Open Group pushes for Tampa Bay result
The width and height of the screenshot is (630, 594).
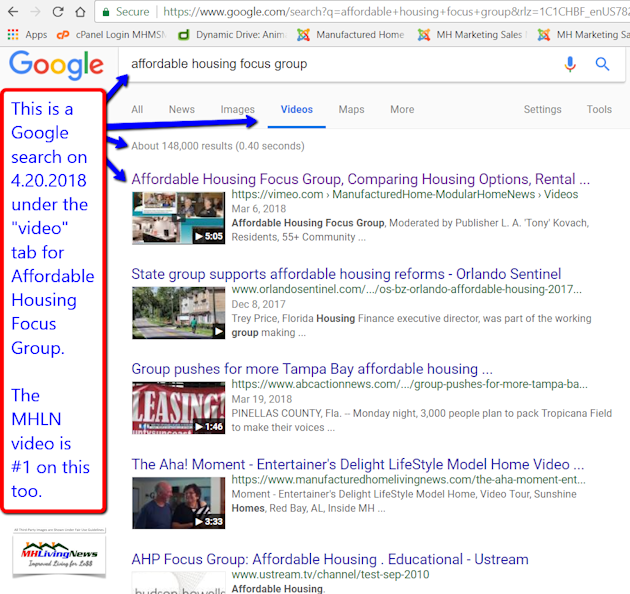click(312, 369)
